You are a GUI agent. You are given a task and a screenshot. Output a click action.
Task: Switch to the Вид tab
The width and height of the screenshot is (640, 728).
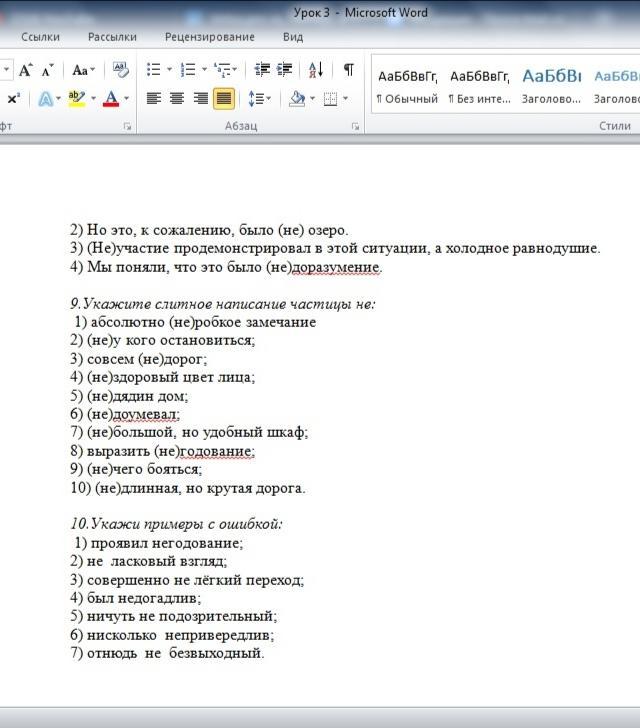293,37
